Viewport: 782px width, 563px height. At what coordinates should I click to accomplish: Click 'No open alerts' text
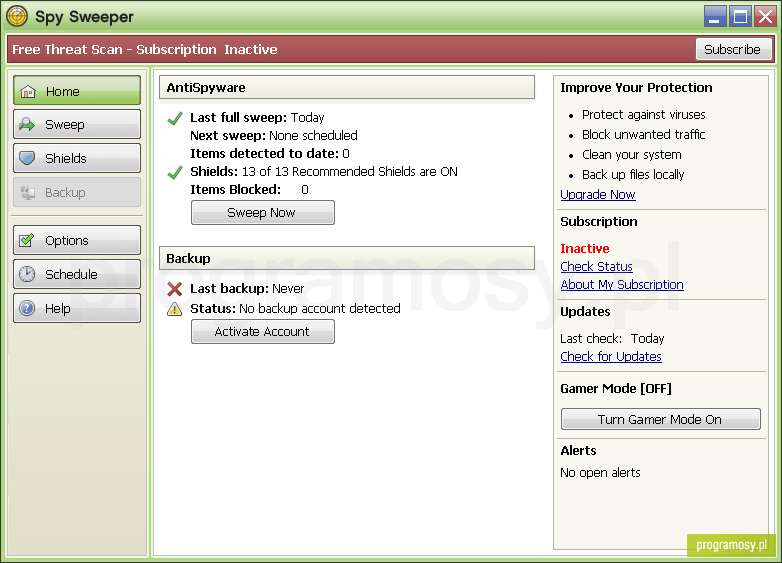(600, 473)
